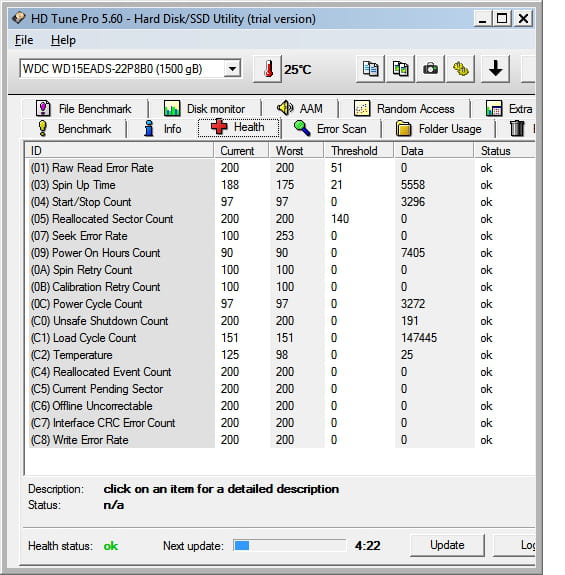Click the 4:22 countdown timer

click(x=367, y=545)
